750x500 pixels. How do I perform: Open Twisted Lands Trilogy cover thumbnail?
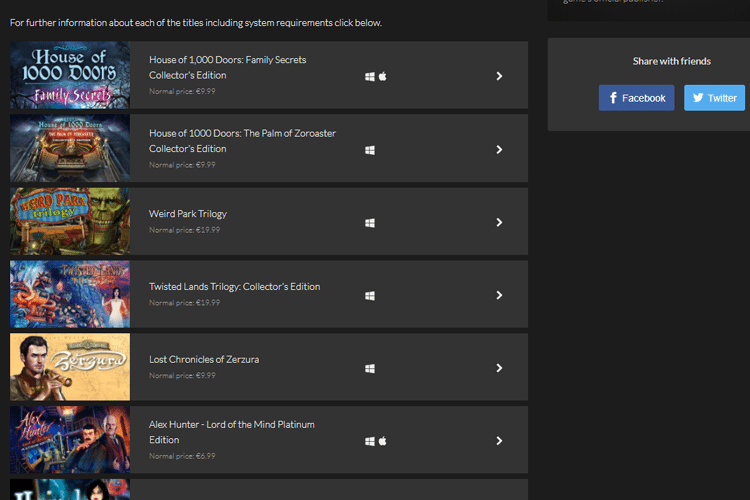tap(70, 294)
